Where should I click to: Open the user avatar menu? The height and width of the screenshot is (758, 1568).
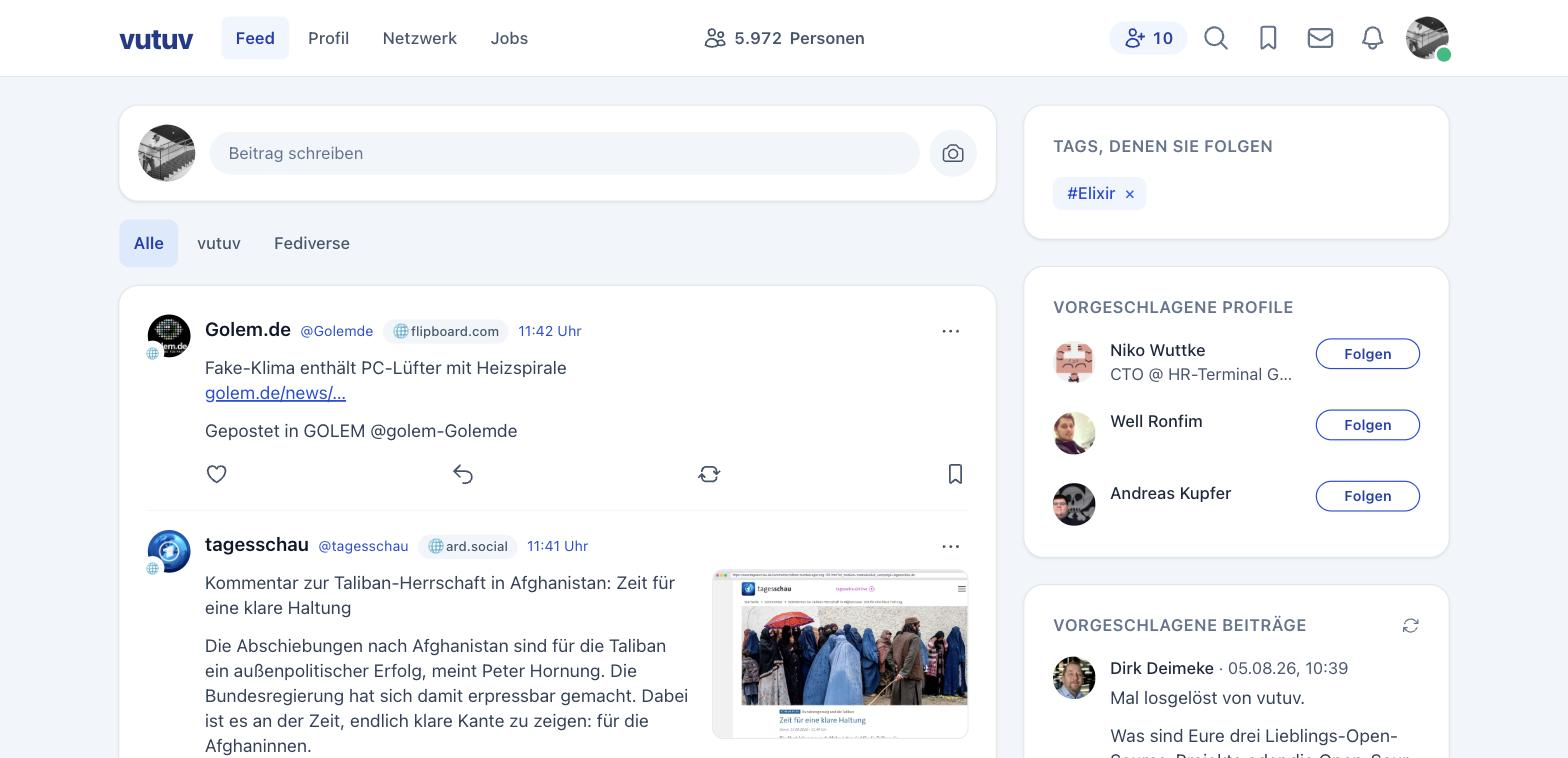[x=1427, y=38]
